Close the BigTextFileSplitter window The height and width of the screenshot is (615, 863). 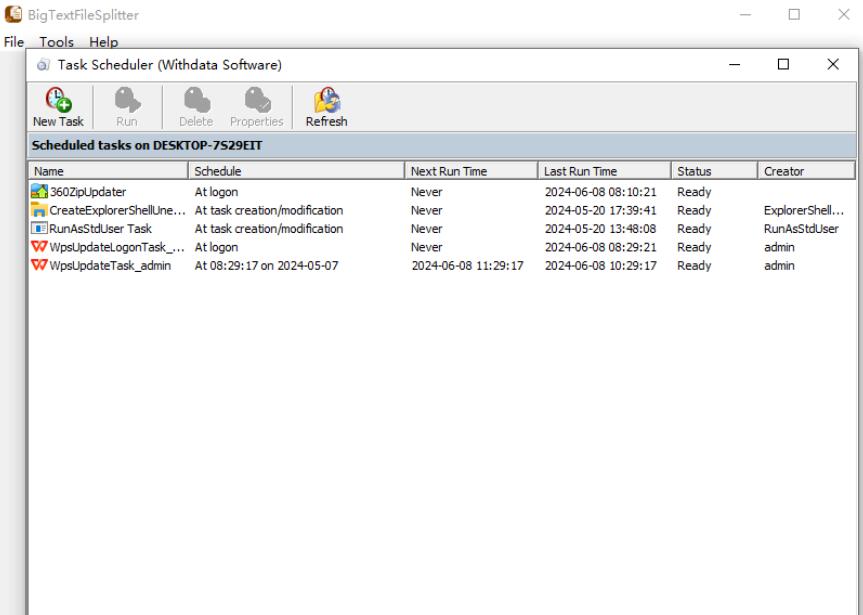844,14
